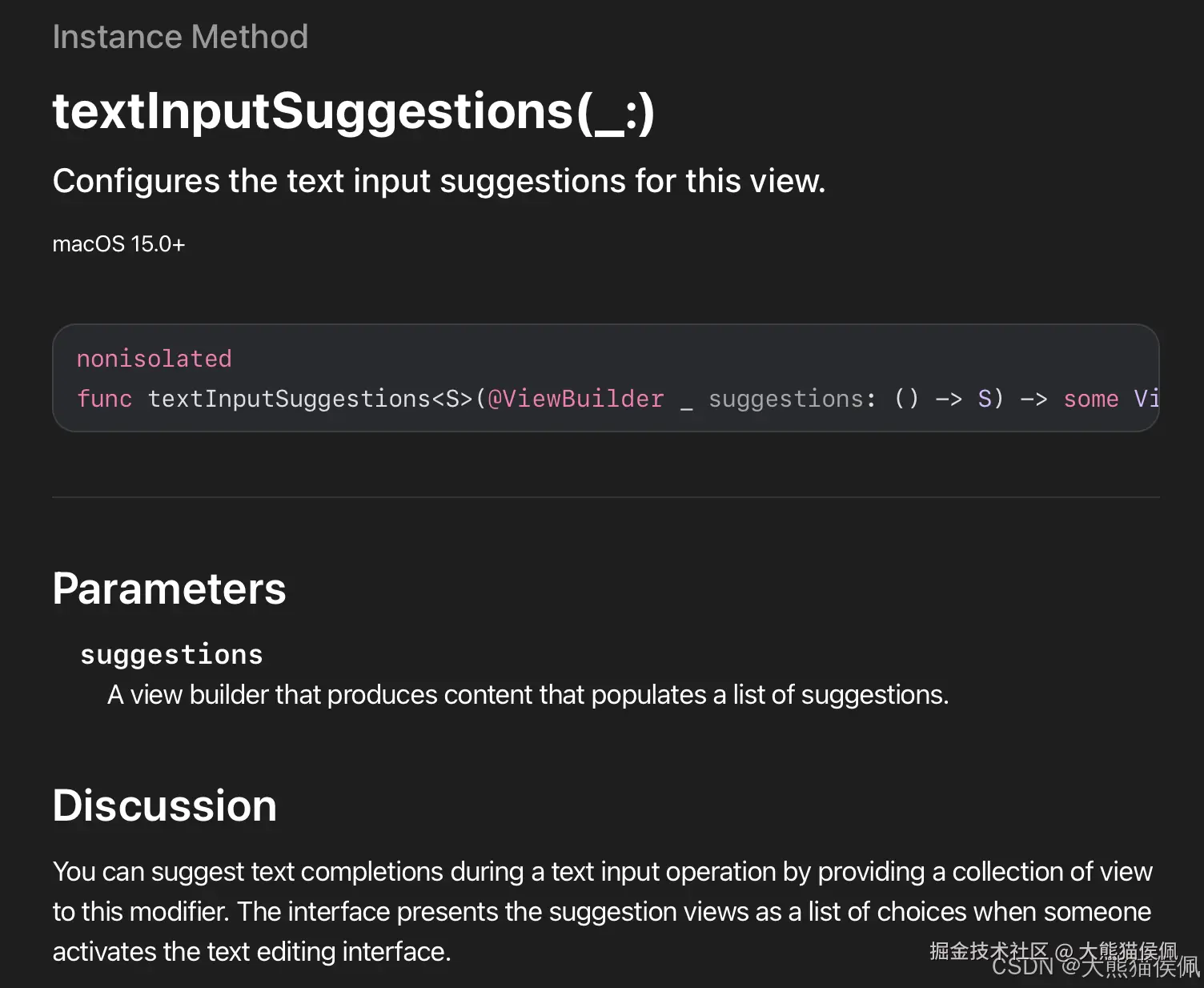Click the suggestions: parameter label in the code
The image size is (1204, 988).
point(792,399)
